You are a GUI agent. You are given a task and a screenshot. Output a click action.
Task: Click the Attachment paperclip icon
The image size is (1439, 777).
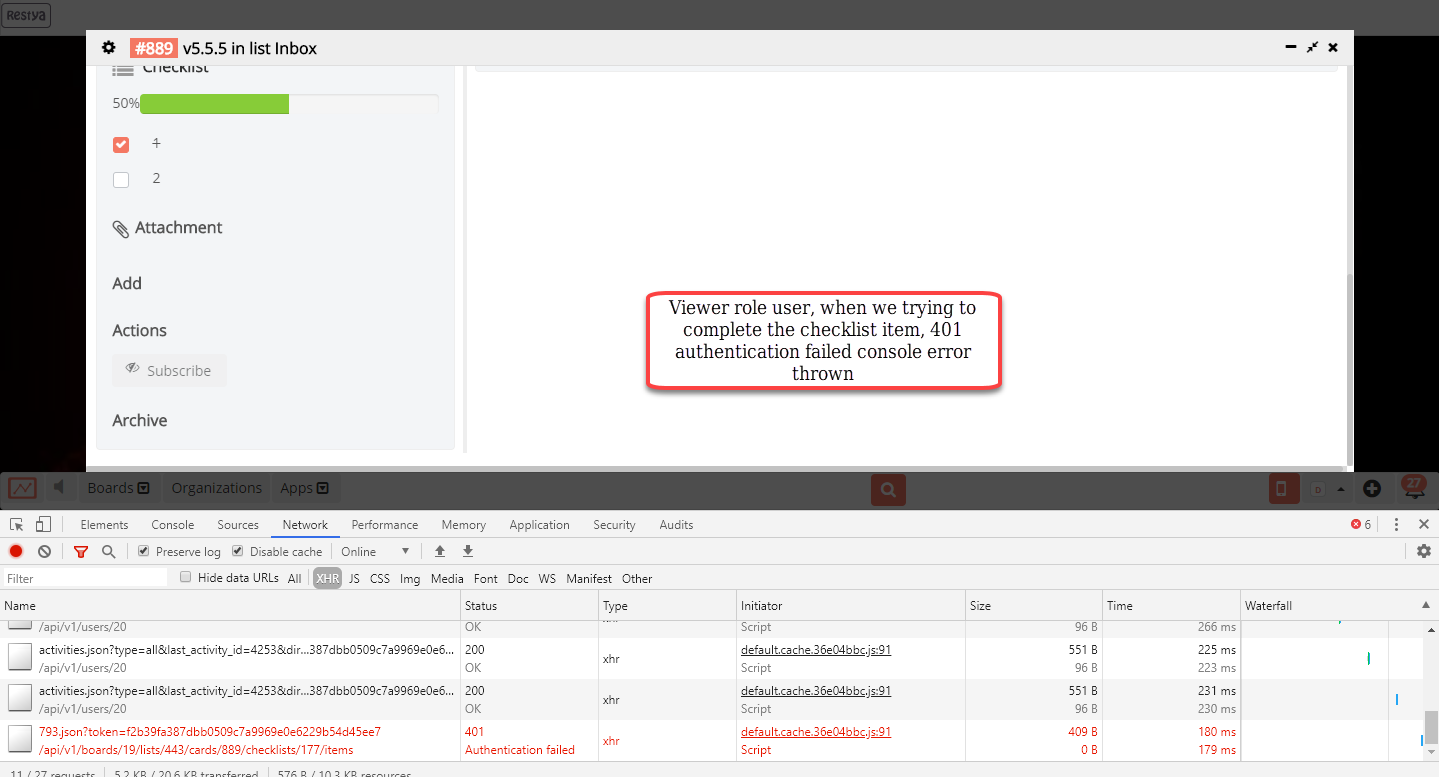click(x=120, y=227)
